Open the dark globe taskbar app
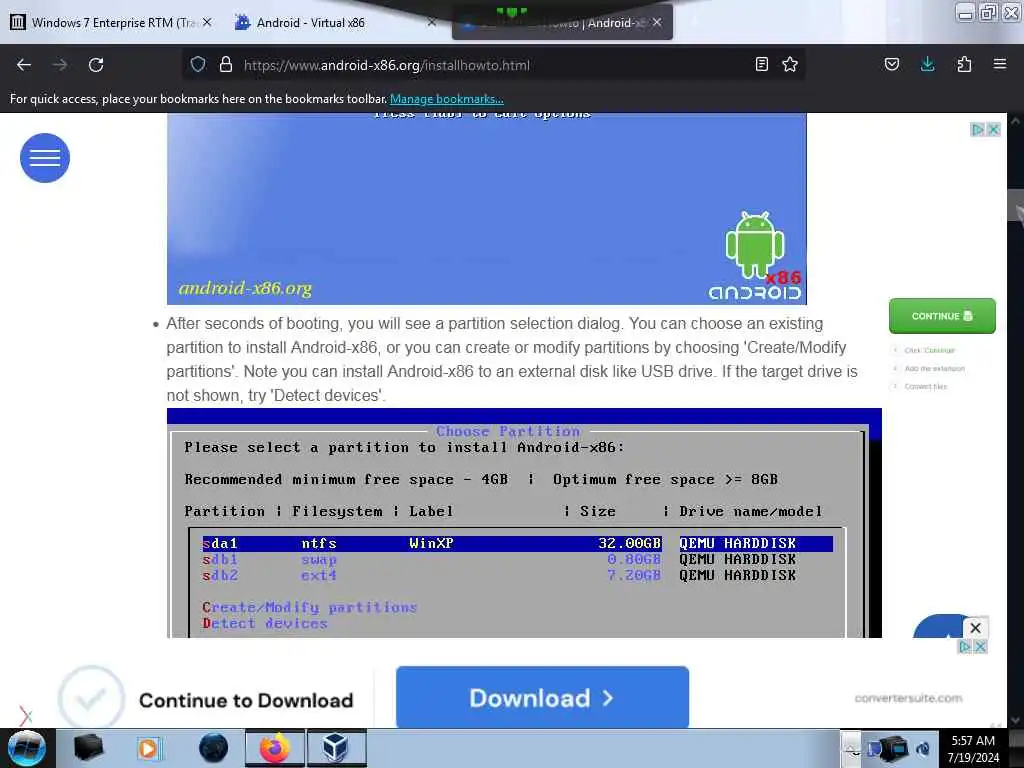The height and width of the screenshot is (768, 1024). (214, 748)
